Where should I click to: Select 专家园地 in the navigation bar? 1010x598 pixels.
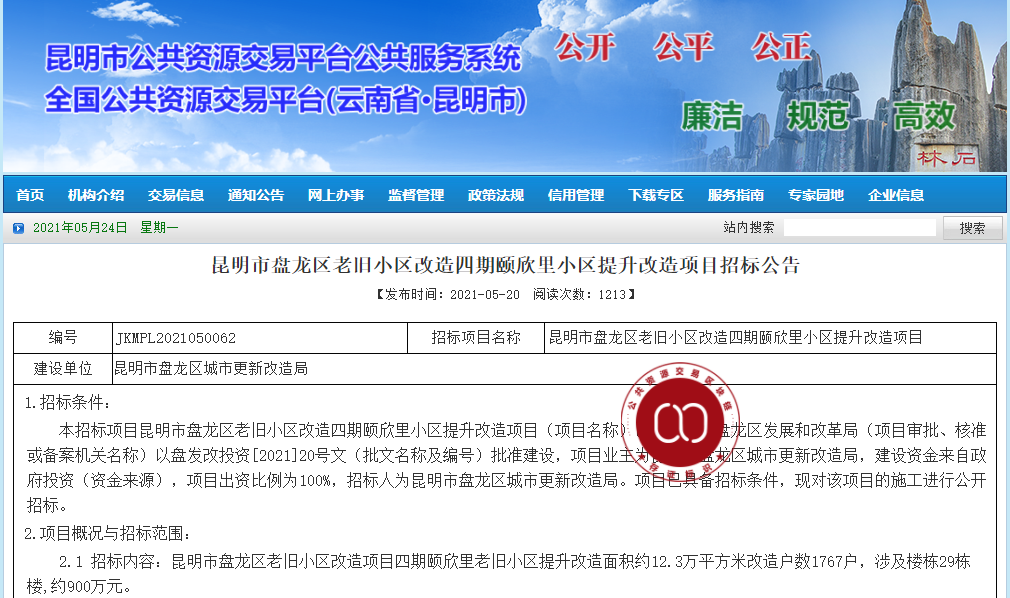(x=816, y=195)
